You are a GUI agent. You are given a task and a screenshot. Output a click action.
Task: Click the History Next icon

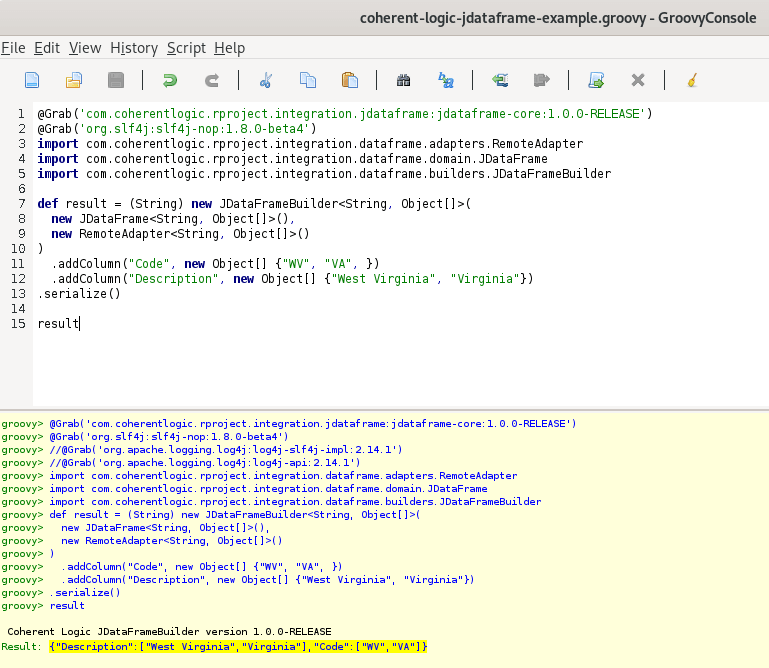(x=541, y=80)
